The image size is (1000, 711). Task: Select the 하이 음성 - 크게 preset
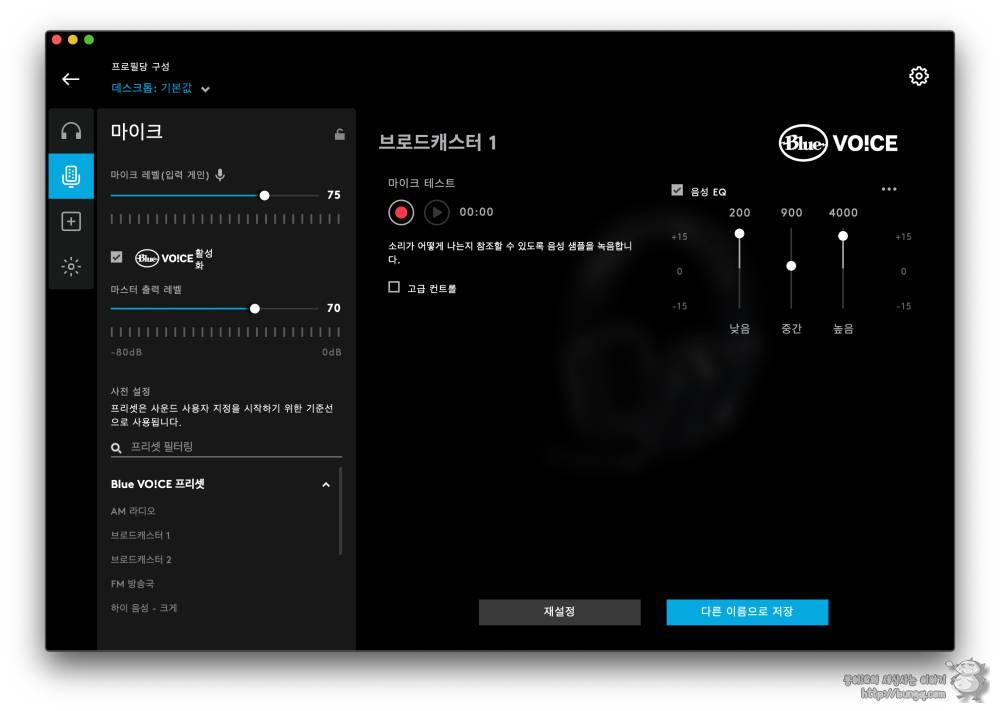coord(143,608)
